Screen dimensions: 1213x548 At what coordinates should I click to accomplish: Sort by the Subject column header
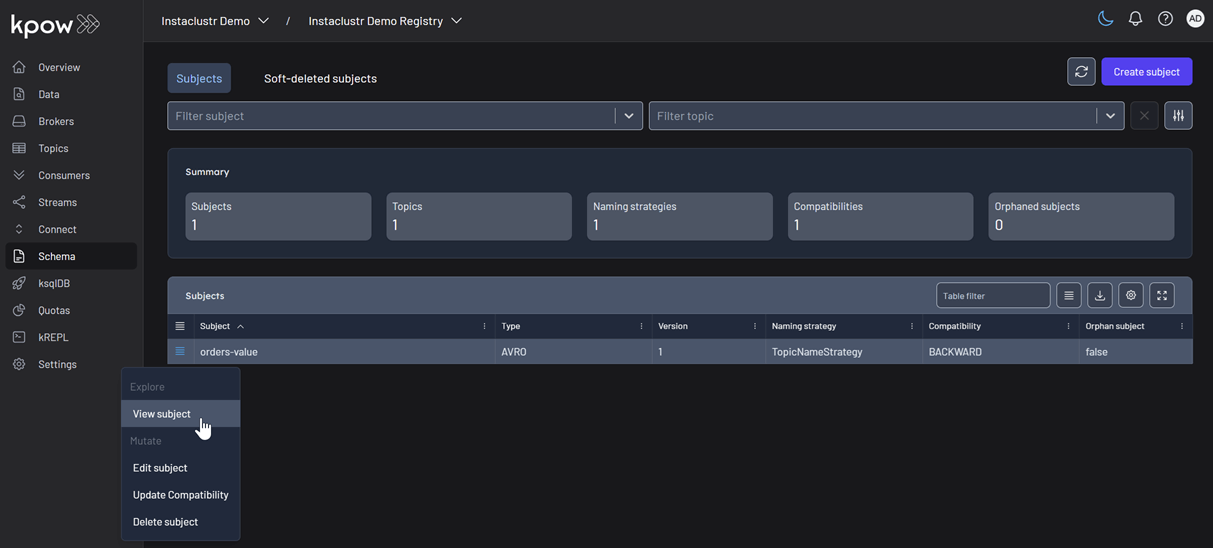tap(215, 326)
